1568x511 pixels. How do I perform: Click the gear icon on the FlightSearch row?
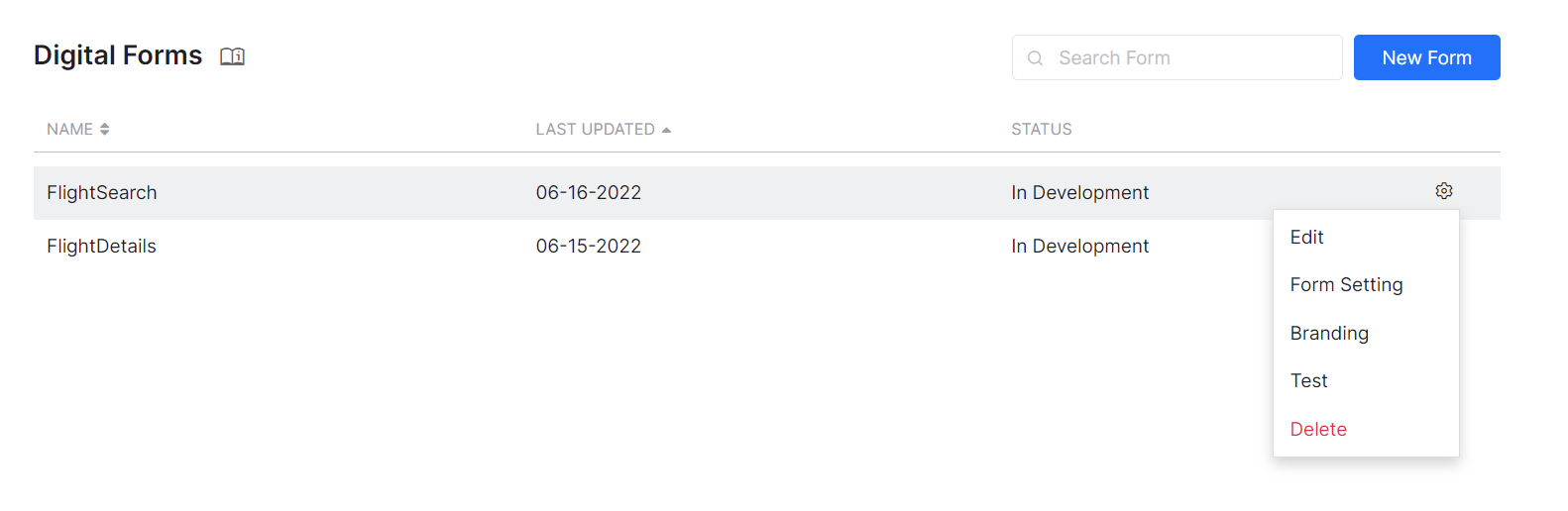pos(1444,191)
